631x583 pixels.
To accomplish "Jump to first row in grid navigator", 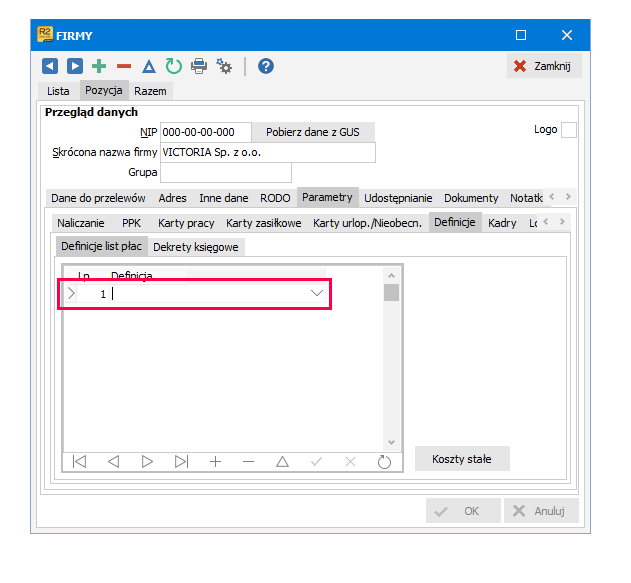I will 79,461.
